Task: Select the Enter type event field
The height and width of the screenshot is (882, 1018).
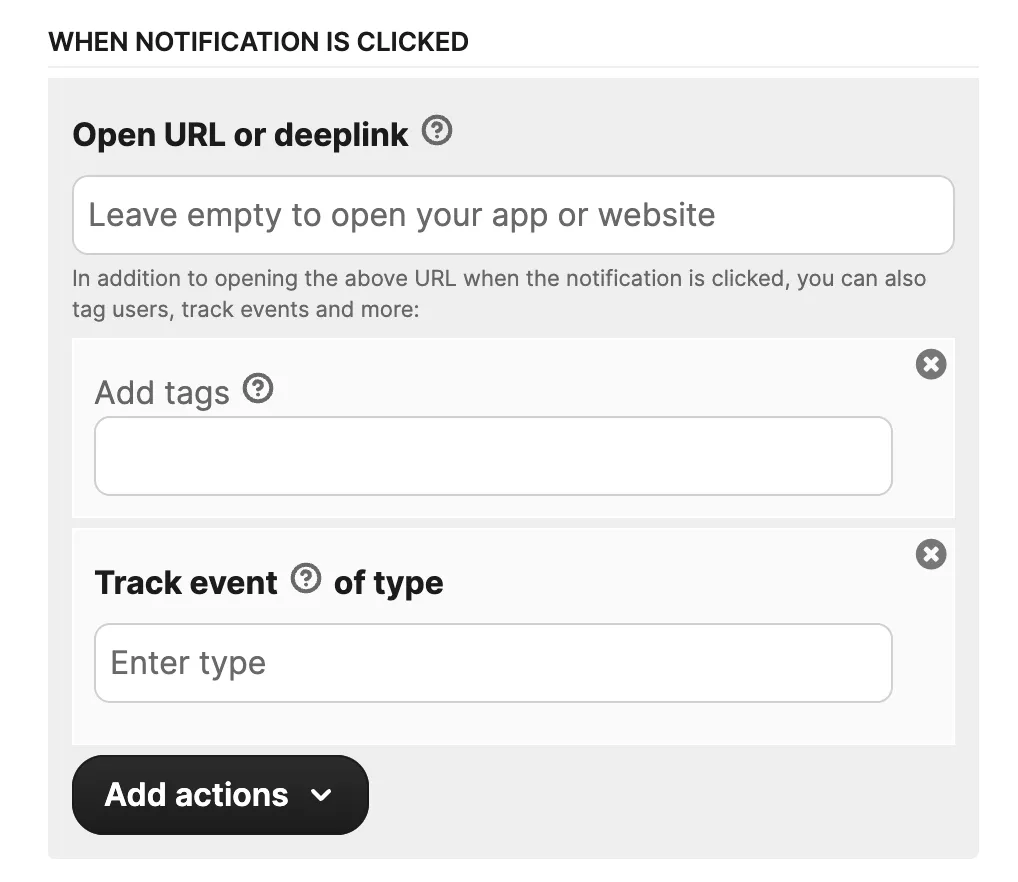Action: tap(493, 663)
